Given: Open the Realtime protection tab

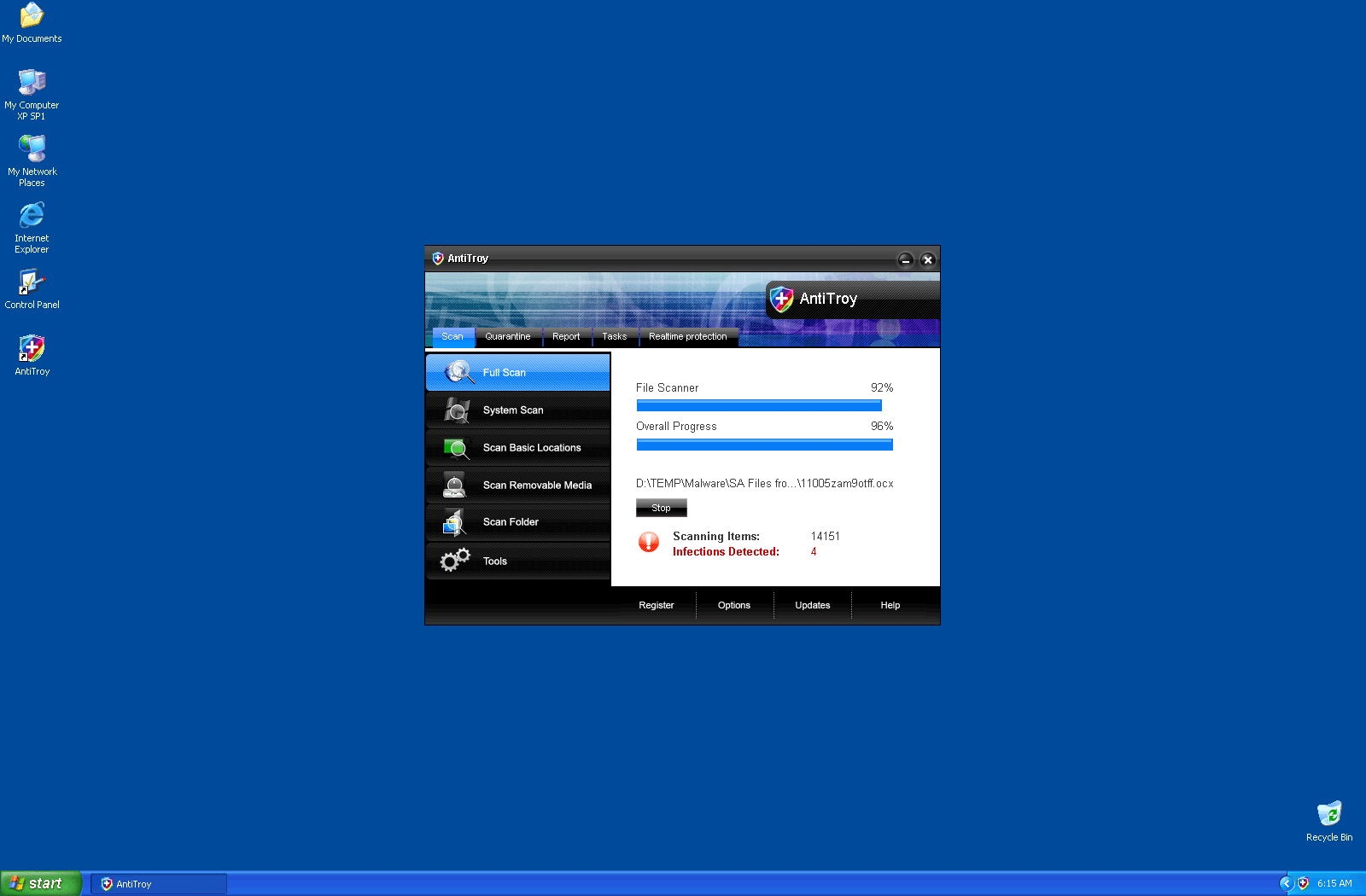Looking at the screenshot, I should 687,336.
